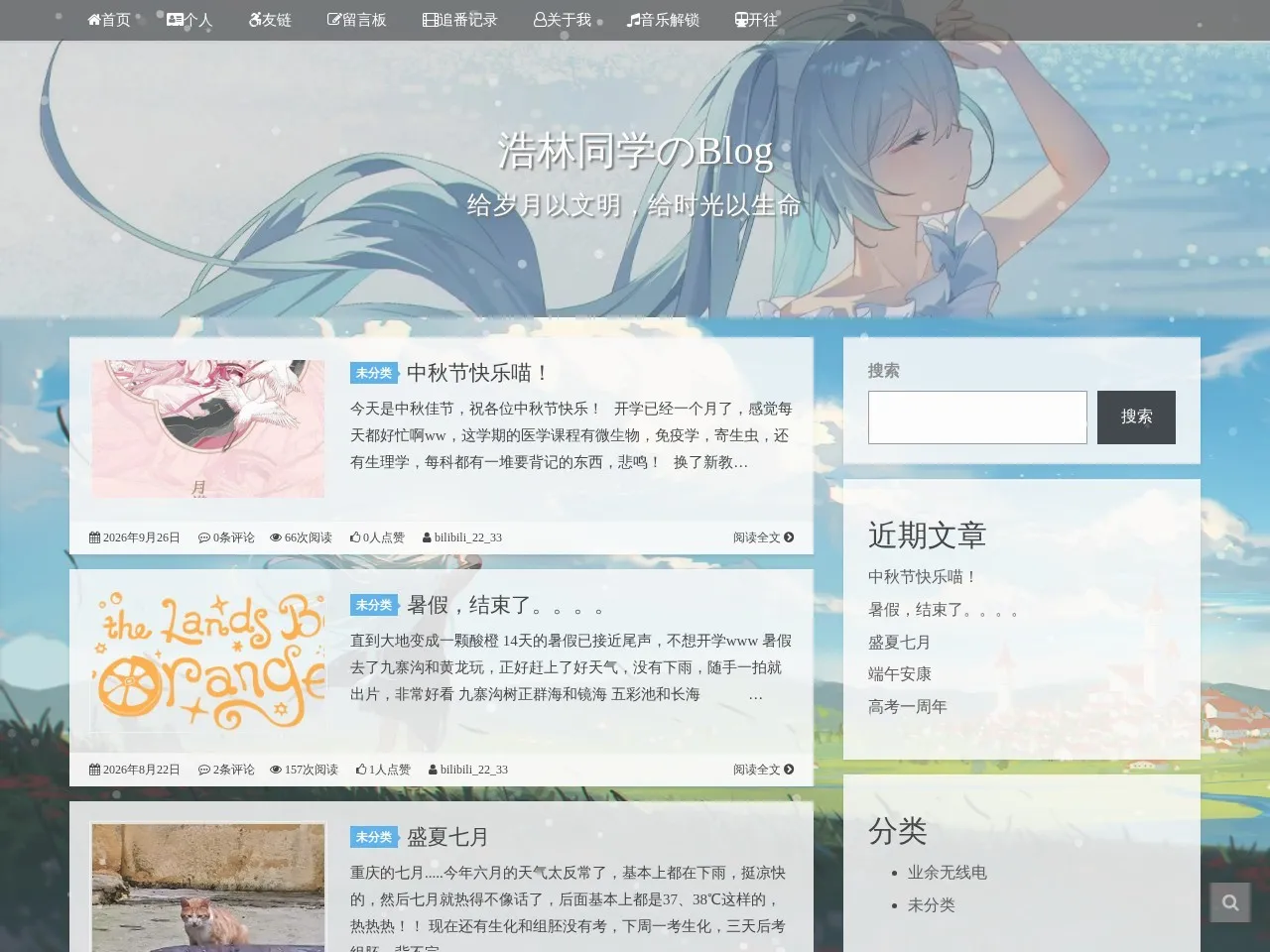Open the 追番记录 menu item
The height and width of the screenshot is (952, 1270).
459,20
